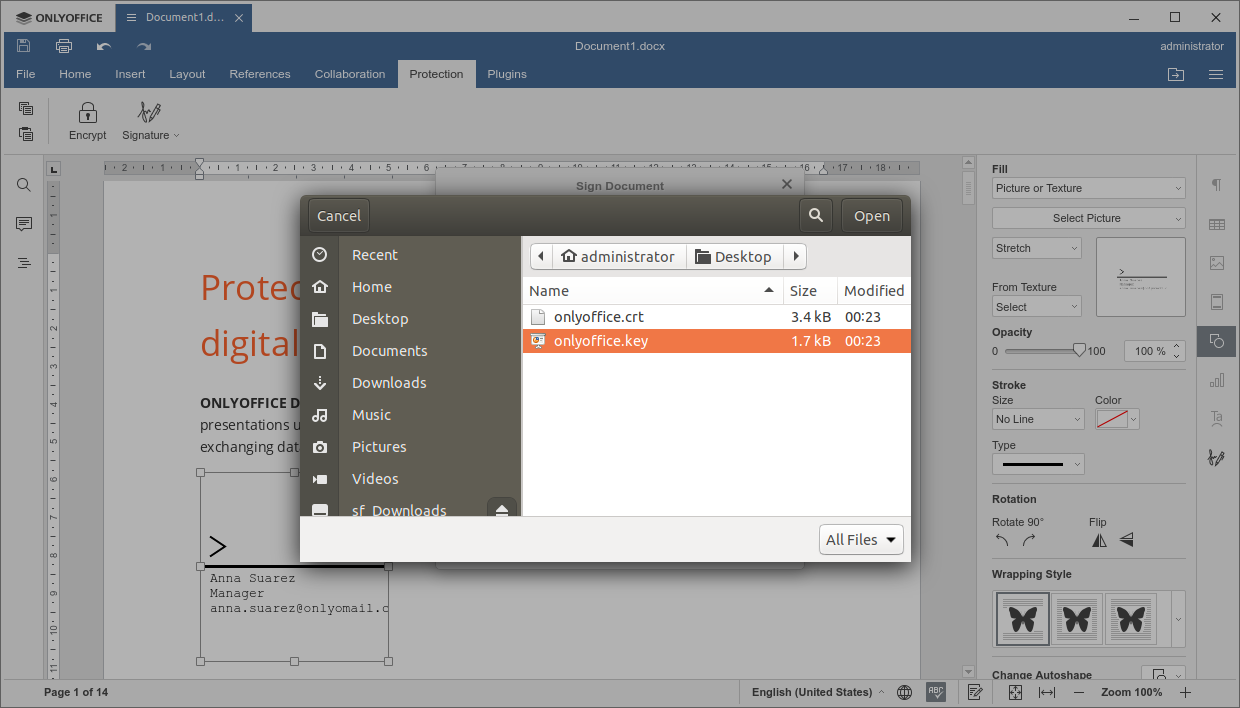Viewport: 1240px width, 708px height.
Task: Toggle spell checking in the status bar
Action: click(x=936, y=691)
